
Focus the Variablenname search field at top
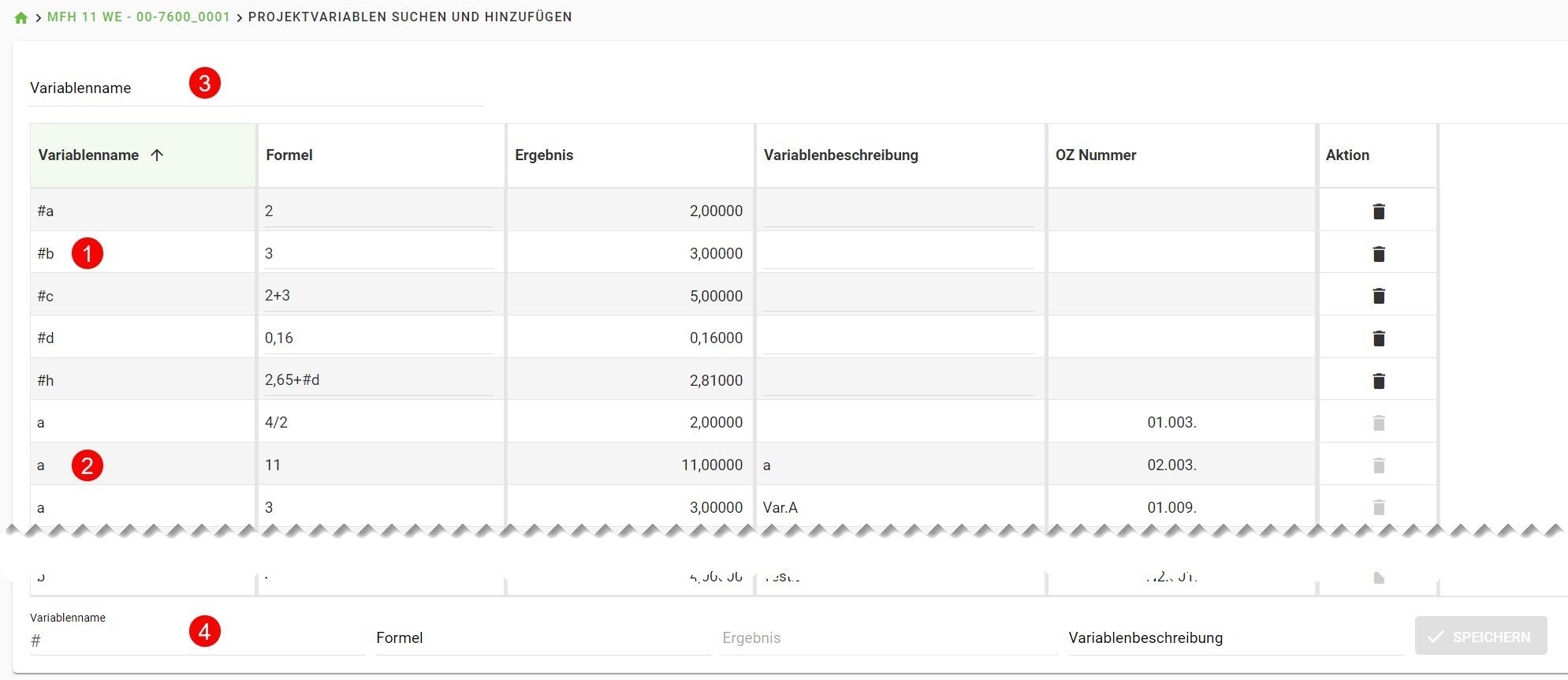coord(255,88)
